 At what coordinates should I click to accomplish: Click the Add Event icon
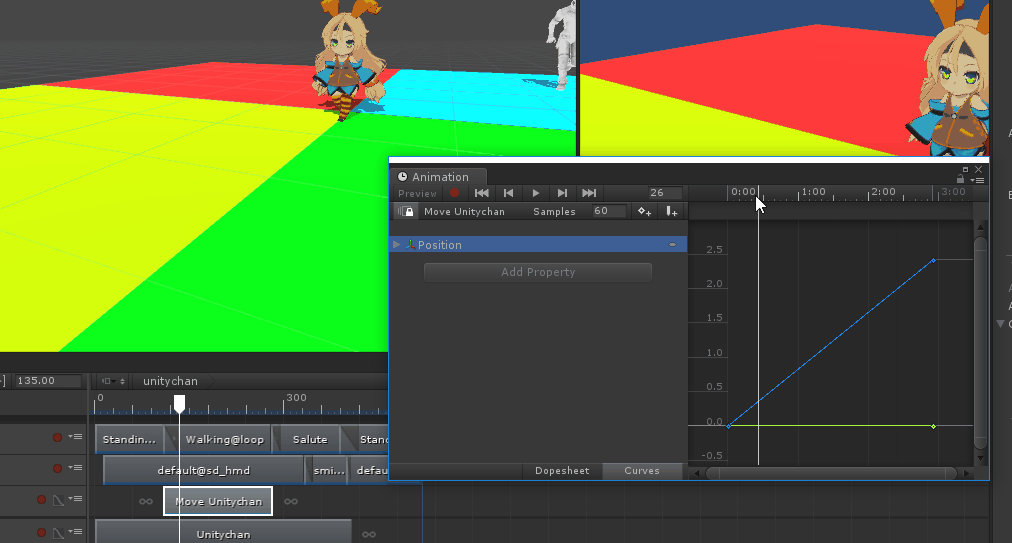point(671,211)
